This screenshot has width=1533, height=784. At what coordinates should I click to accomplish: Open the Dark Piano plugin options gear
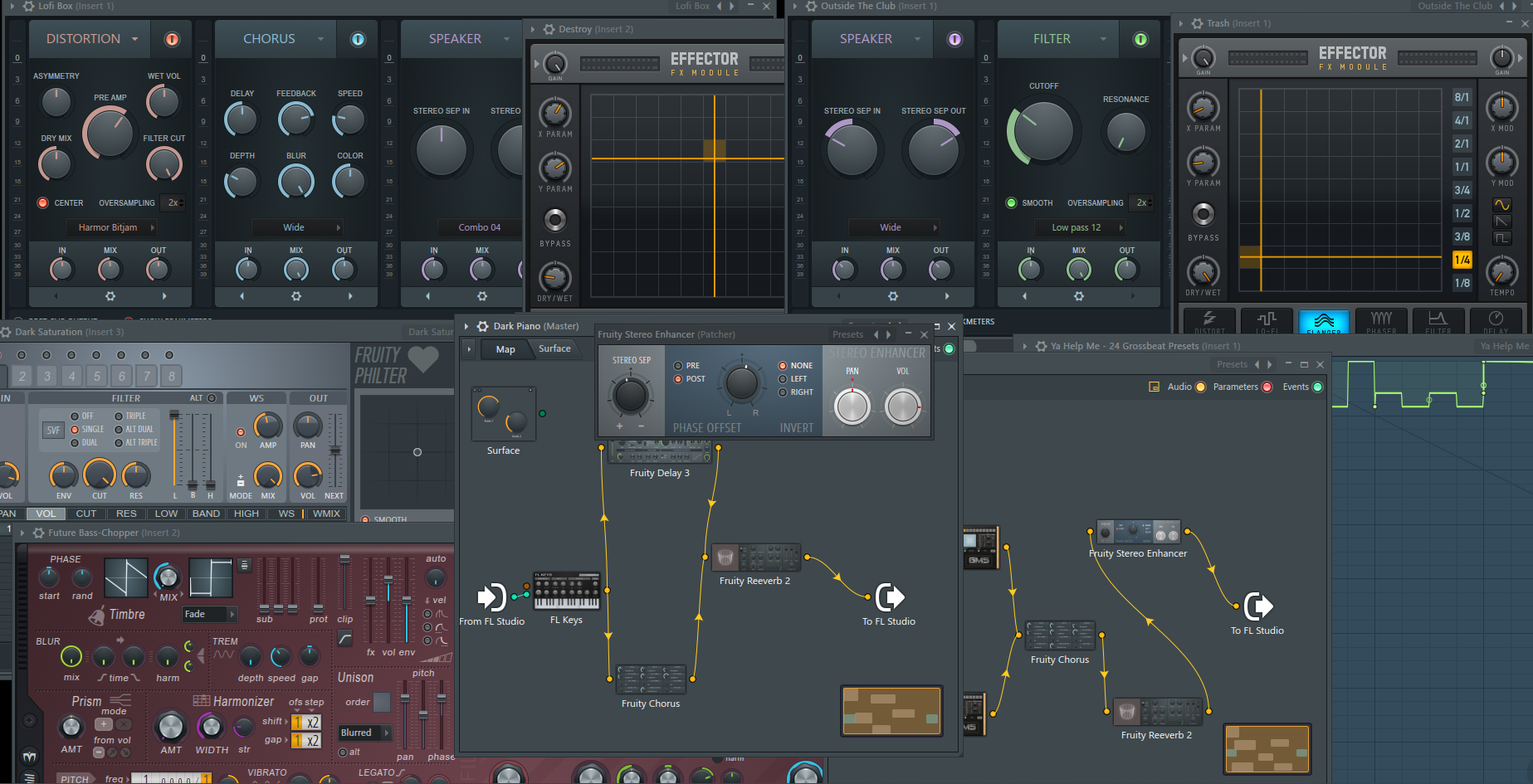(x=482, y=326)
